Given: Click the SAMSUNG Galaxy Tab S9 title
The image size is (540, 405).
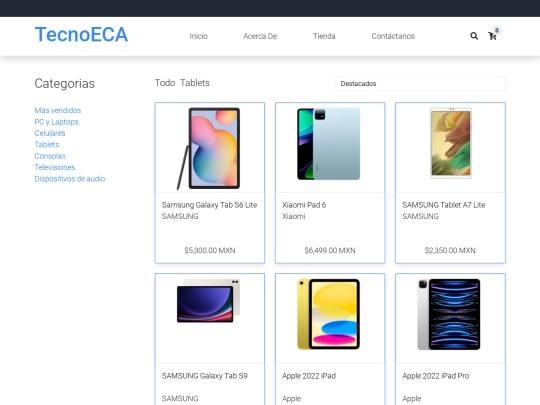Looking at the screenshot, I should [205, 376].
